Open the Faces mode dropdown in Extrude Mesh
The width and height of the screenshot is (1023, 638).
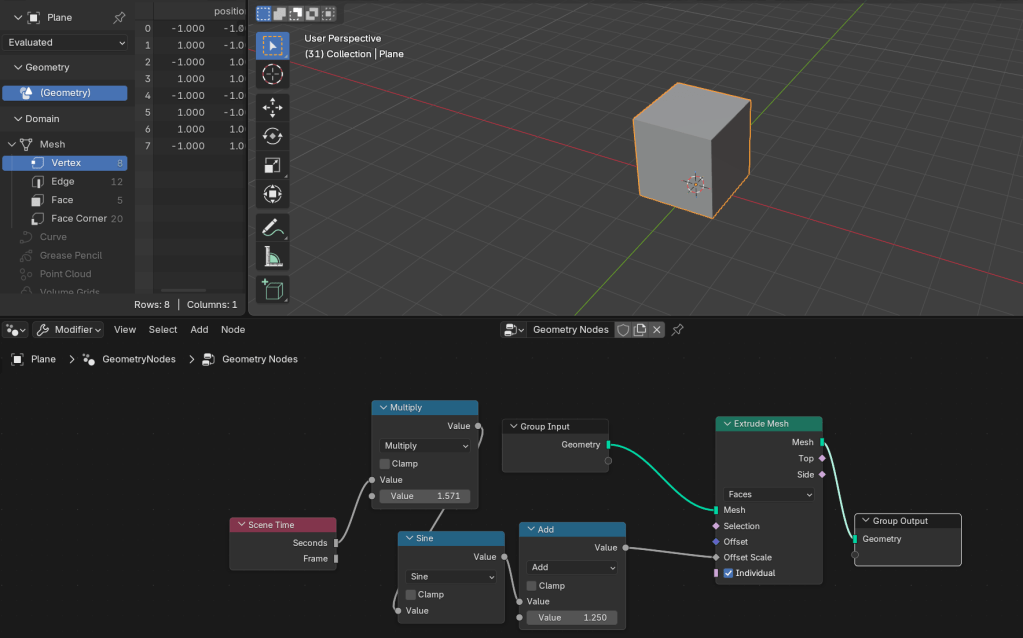769,494
